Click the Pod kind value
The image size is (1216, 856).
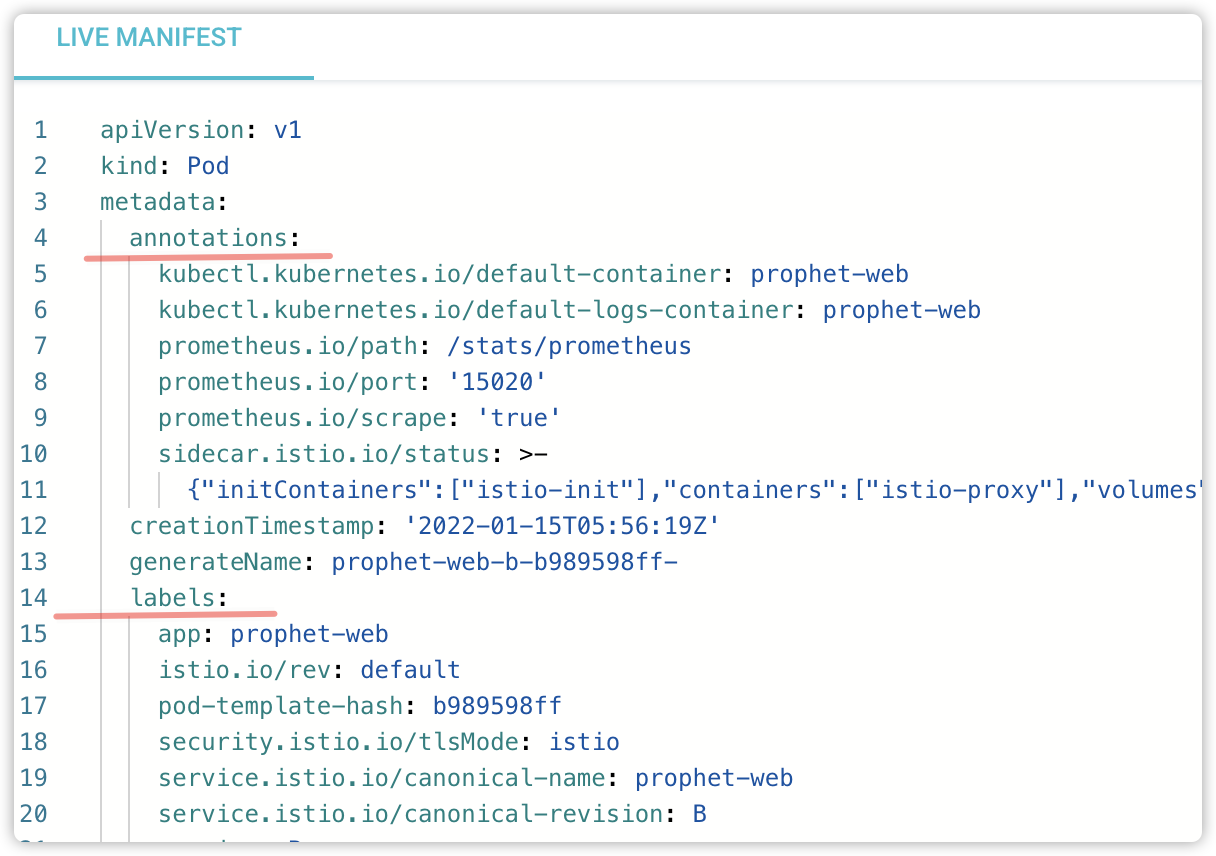click(x=209, y=166)
